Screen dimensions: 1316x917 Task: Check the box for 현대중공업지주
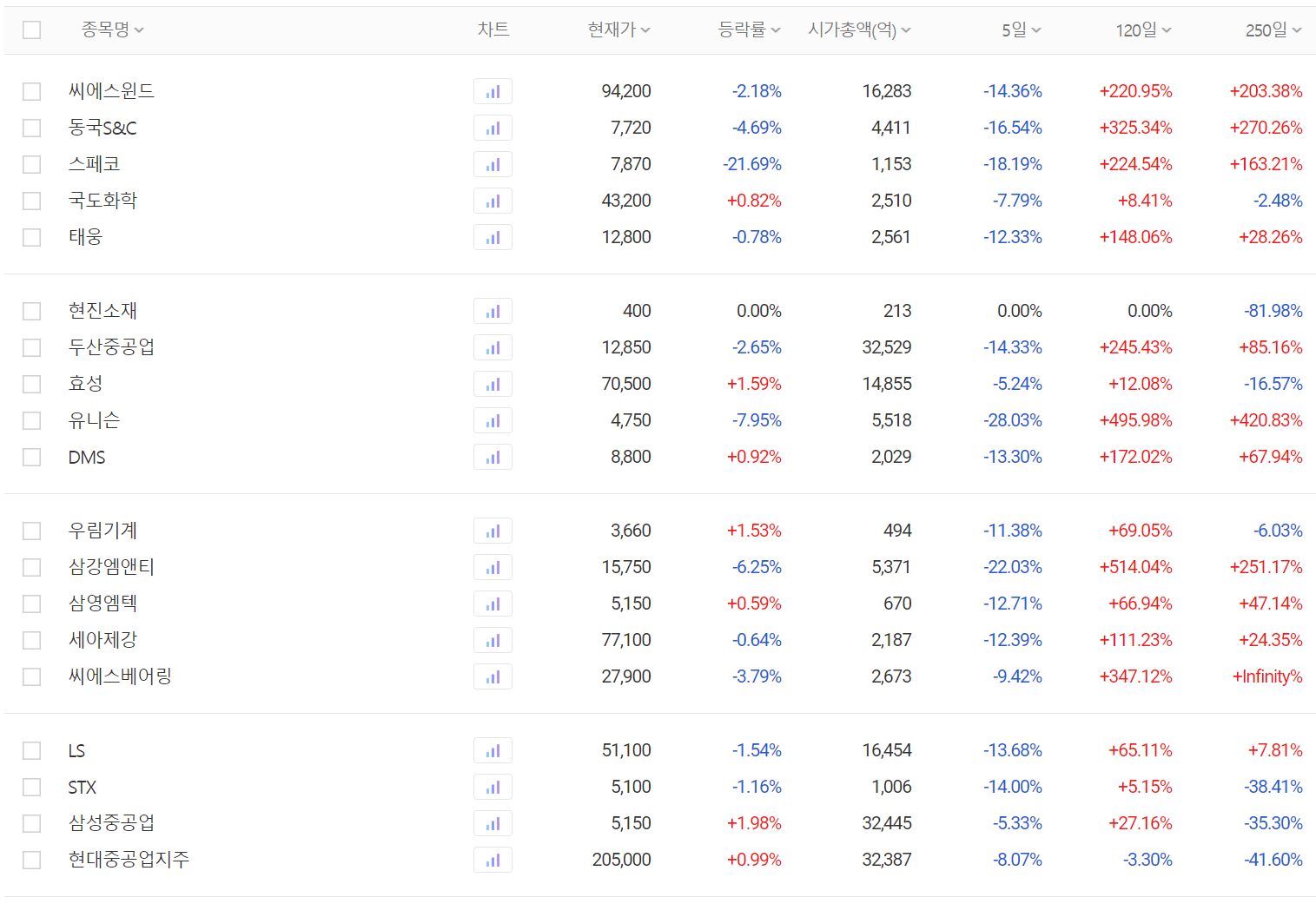tap(31, 860)
